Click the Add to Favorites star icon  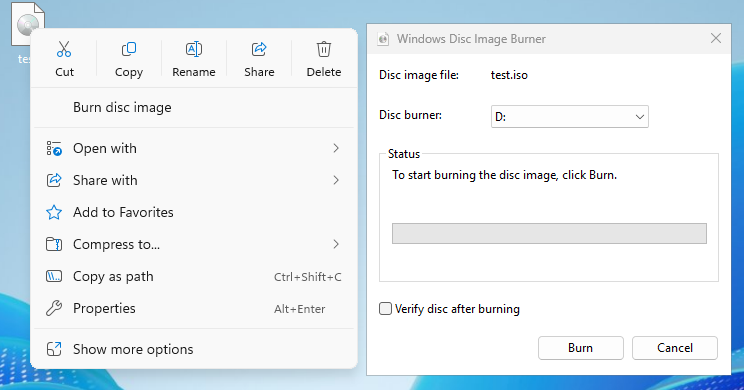pyautogui.click(x=54, y=212)
